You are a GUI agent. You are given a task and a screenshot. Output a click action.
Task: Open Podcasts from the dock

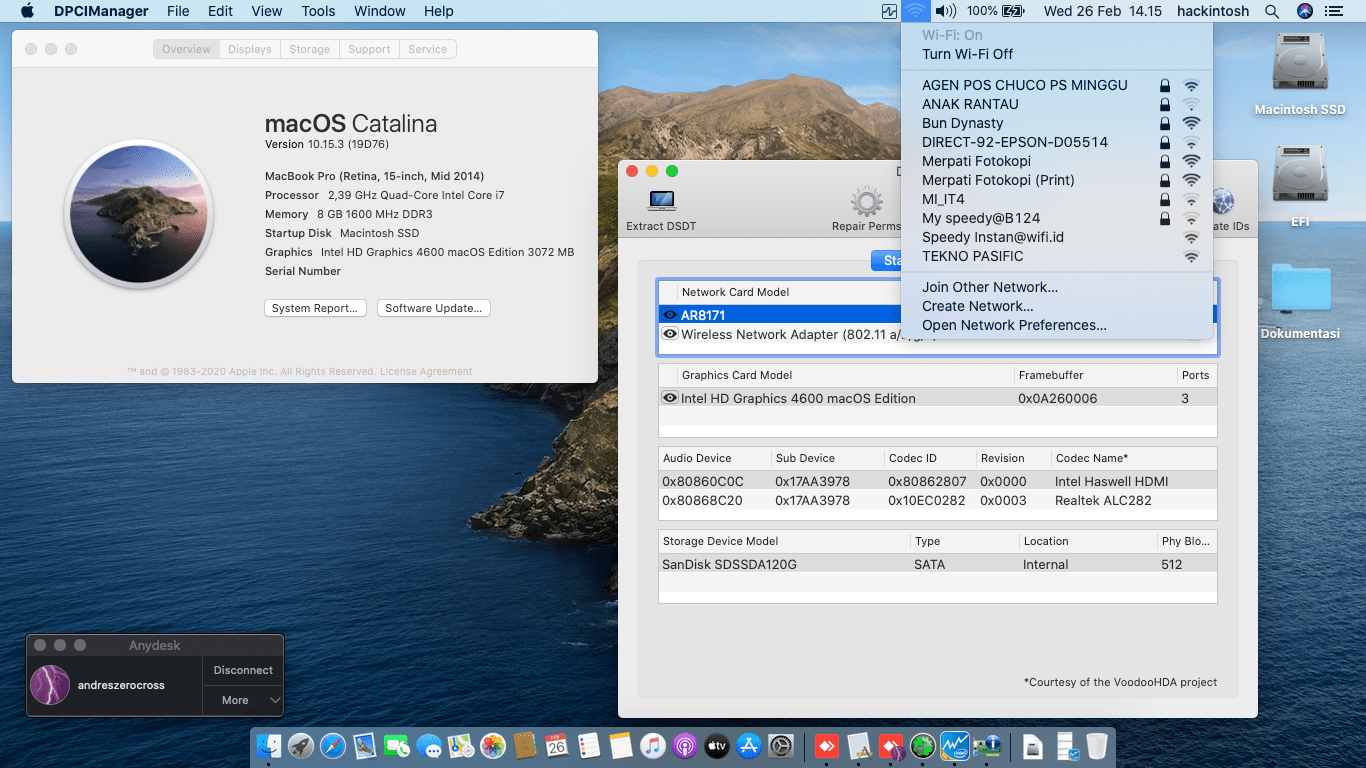pyautogui.click(x=684, y=745)
